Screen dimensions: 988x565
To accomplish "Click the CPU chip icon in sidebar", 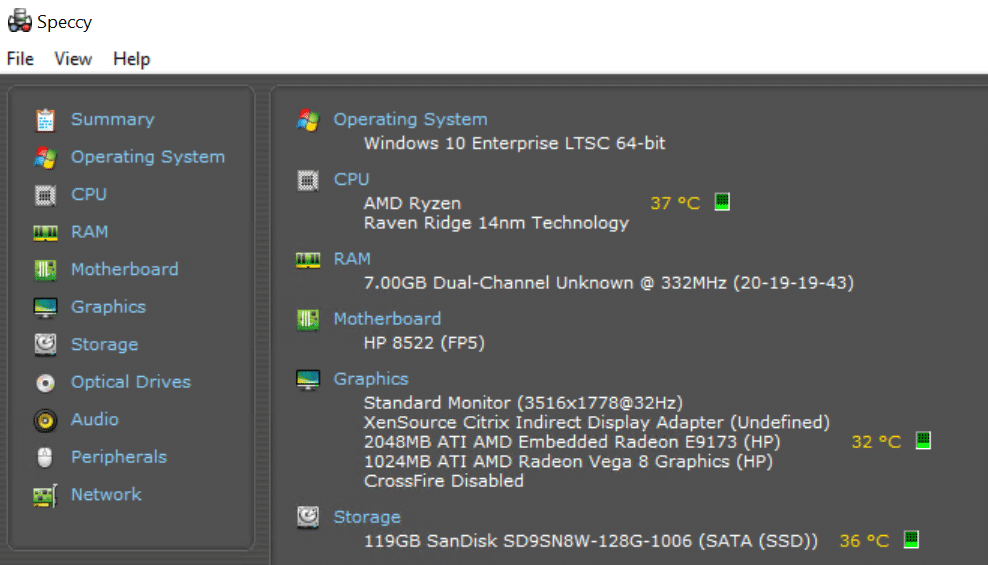I will (x=45, y=195).
